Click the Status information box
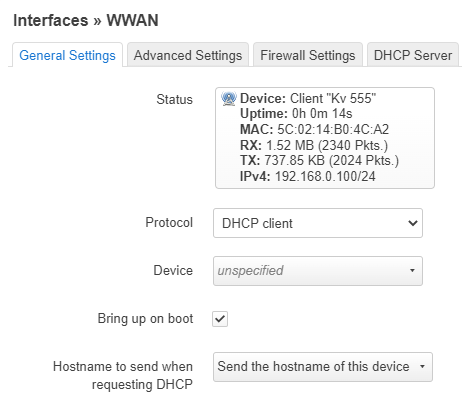Image resolution: width=462 pixels, height=402 pixels. [x=325, y=138]
